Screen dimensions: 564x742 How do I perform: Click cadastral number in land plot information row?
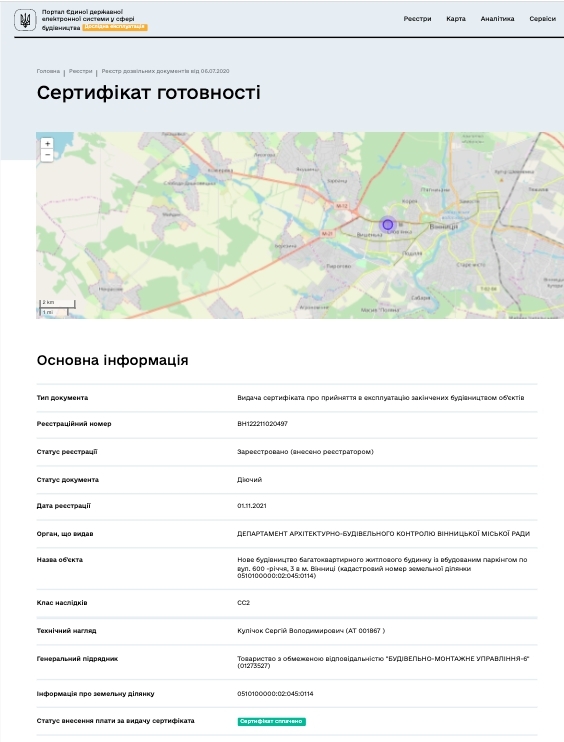[275, 693]
